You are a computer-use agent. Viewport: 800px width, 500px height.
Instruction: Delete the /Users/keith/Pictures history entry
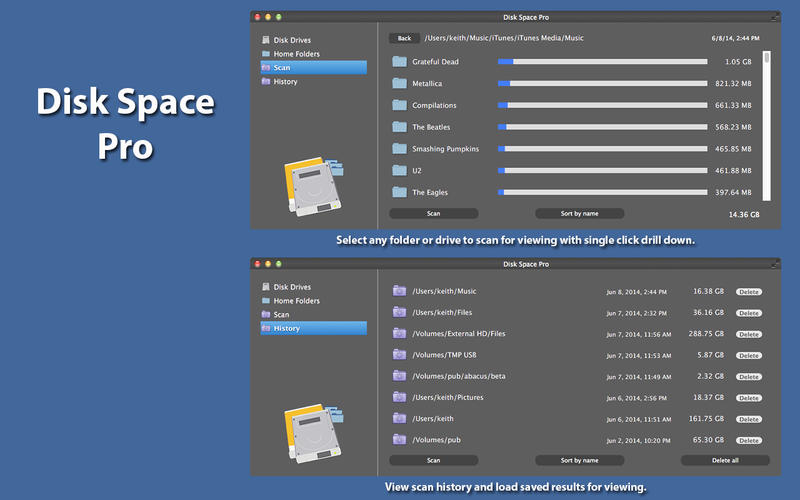point(748,398)
